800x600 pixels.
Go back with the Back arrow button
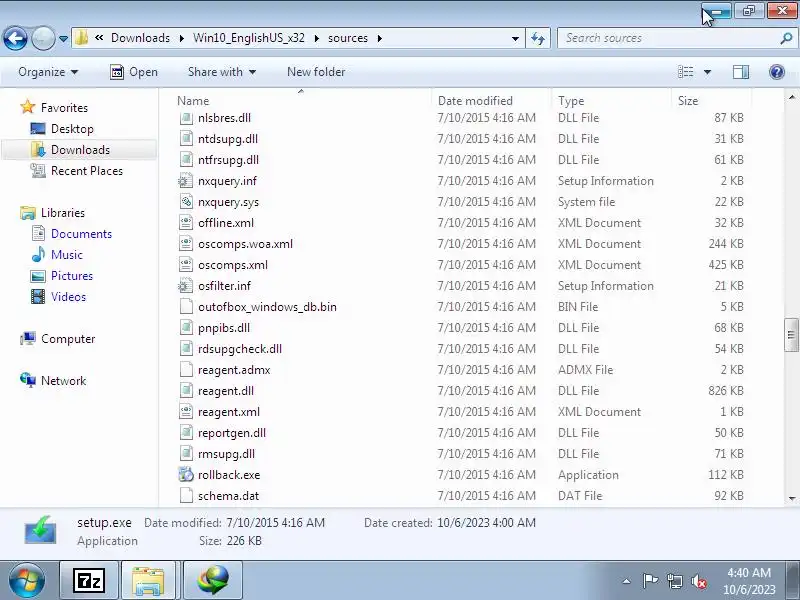(15, 38)
